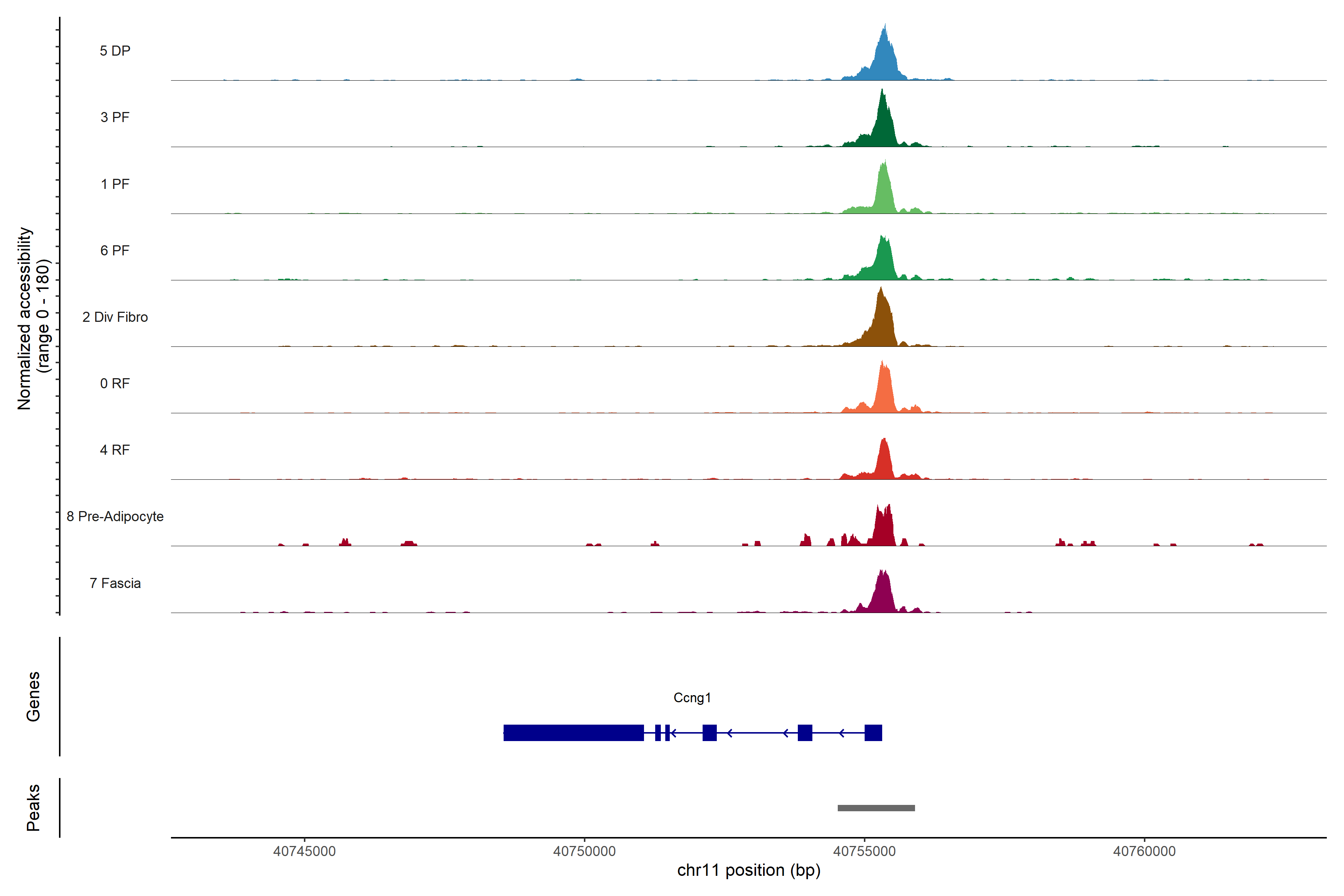
Task: Click the Ccng1 gene name
Action: 692,698
